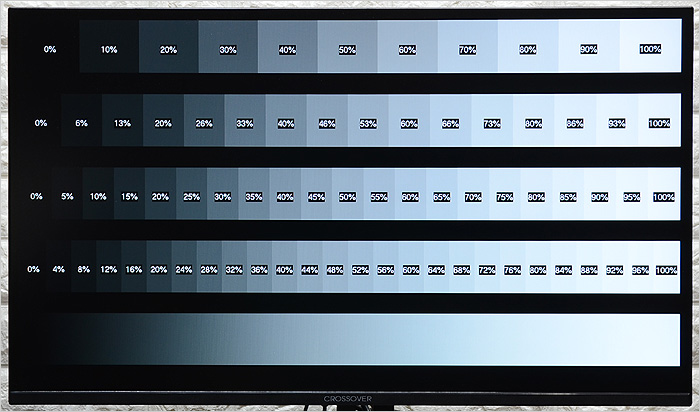Viewport: 700px width, 412px height.
Task: Click the 95% gray step
Action: point(631,197)
